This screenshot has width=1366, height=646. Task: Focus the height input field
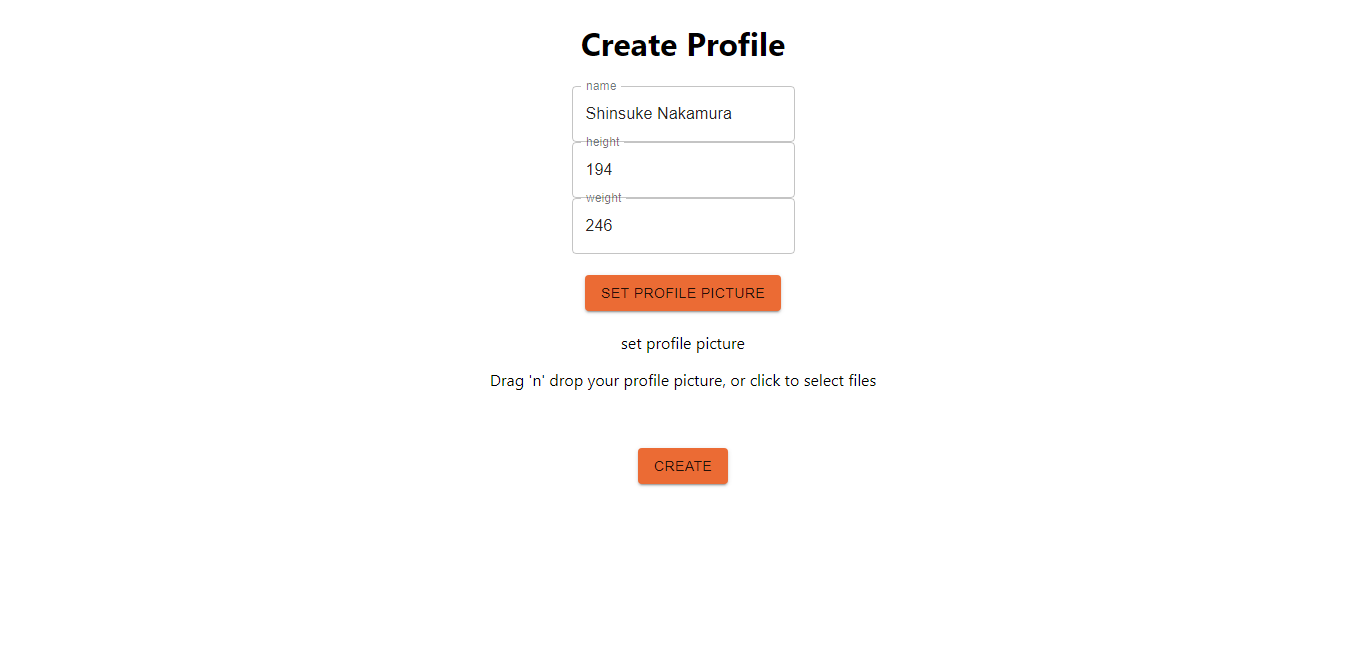tap(683, 170)
